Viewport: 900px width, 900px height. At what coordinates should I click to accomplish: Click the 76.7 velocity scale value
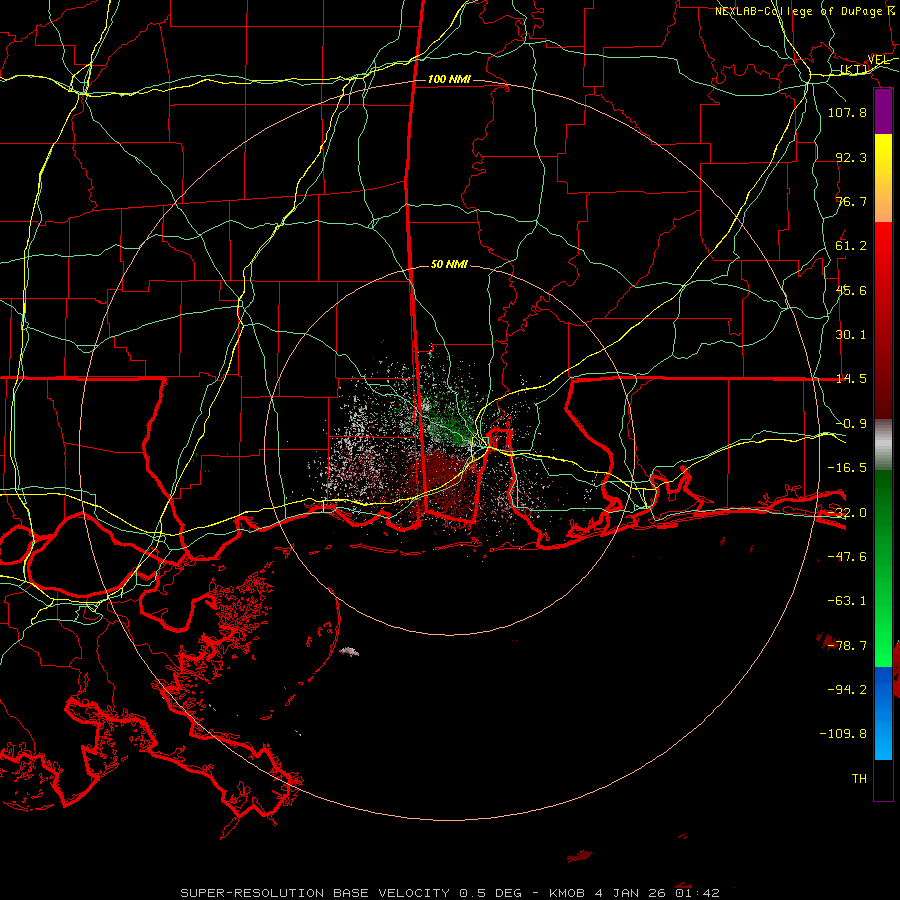pyautogui.click(x=851, y=201)
